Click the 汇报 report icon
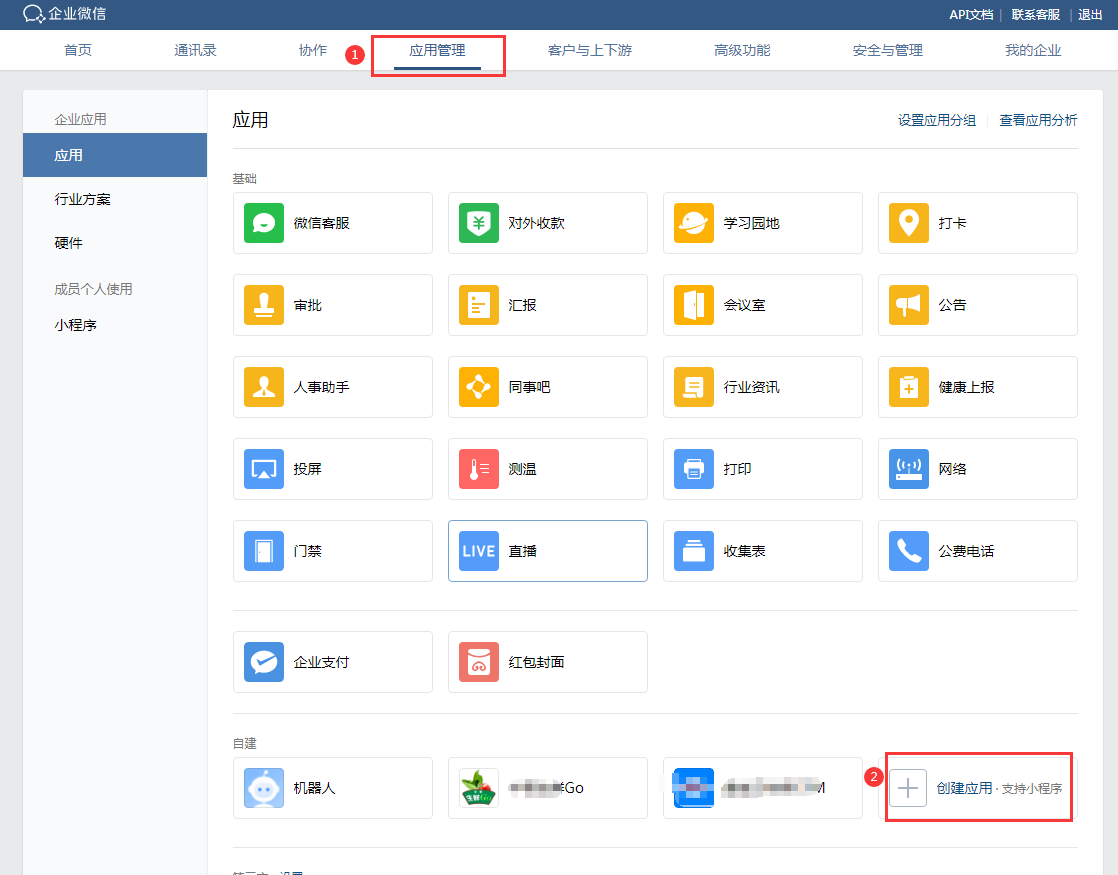Screen dimensions: 1118x875 [479, 305]
